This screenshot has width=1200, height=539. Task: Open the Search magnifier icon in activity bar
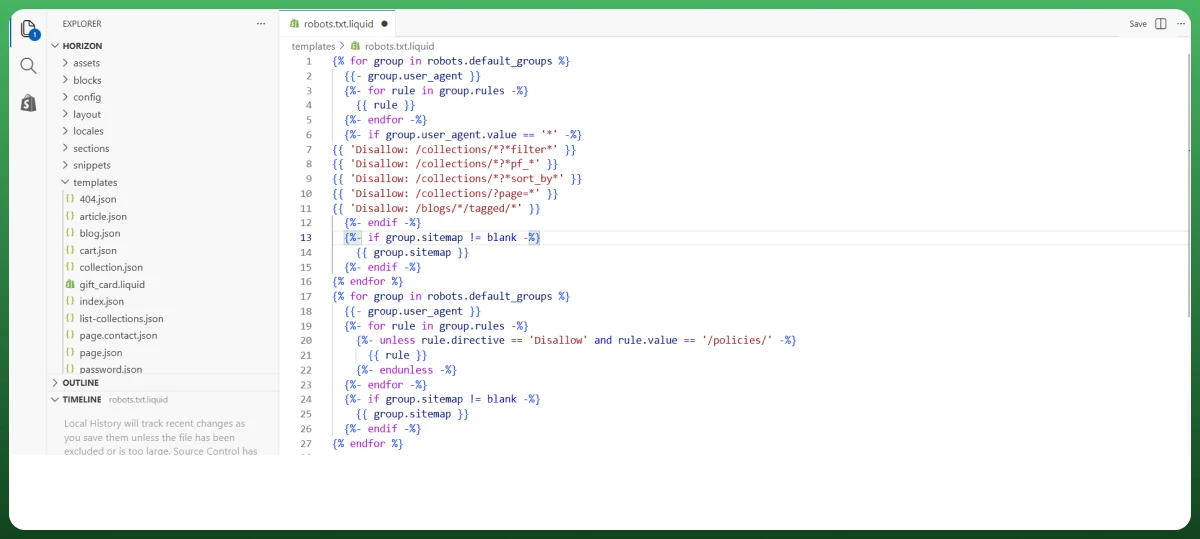point(28,66)
